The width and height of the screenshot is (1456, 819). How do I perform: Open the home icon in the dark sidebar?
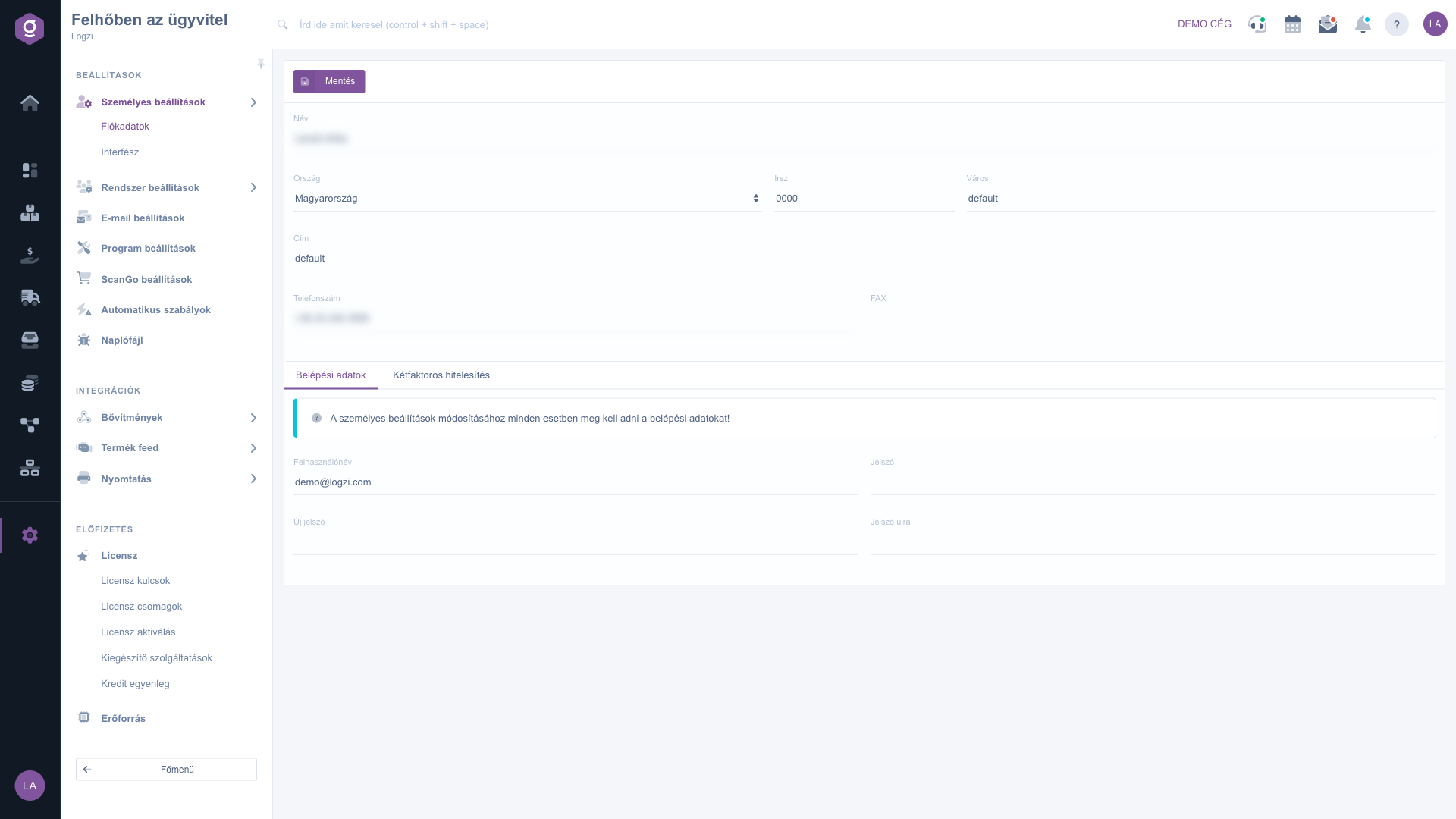[30, 103]
